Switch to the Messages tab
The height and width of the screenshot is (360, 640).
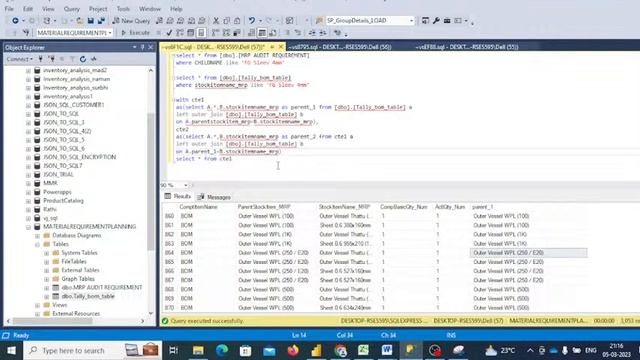(214, 197)
